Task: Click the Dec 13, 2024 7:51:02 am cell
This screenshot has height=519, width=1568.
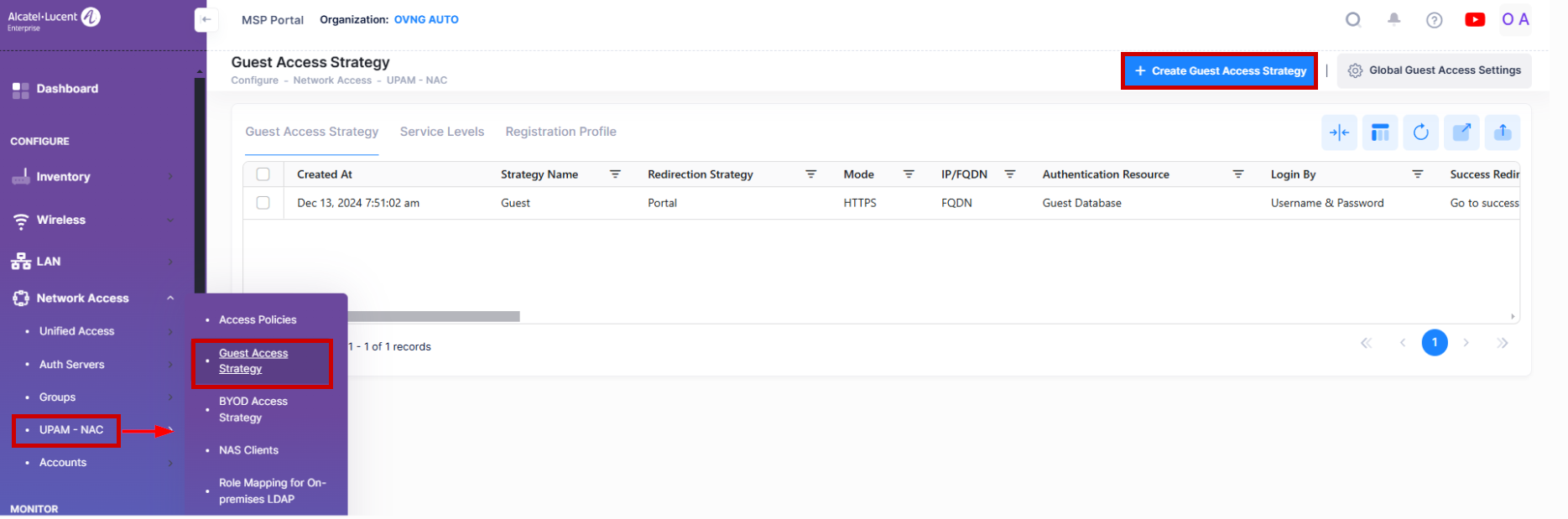Action: [358, 203]
